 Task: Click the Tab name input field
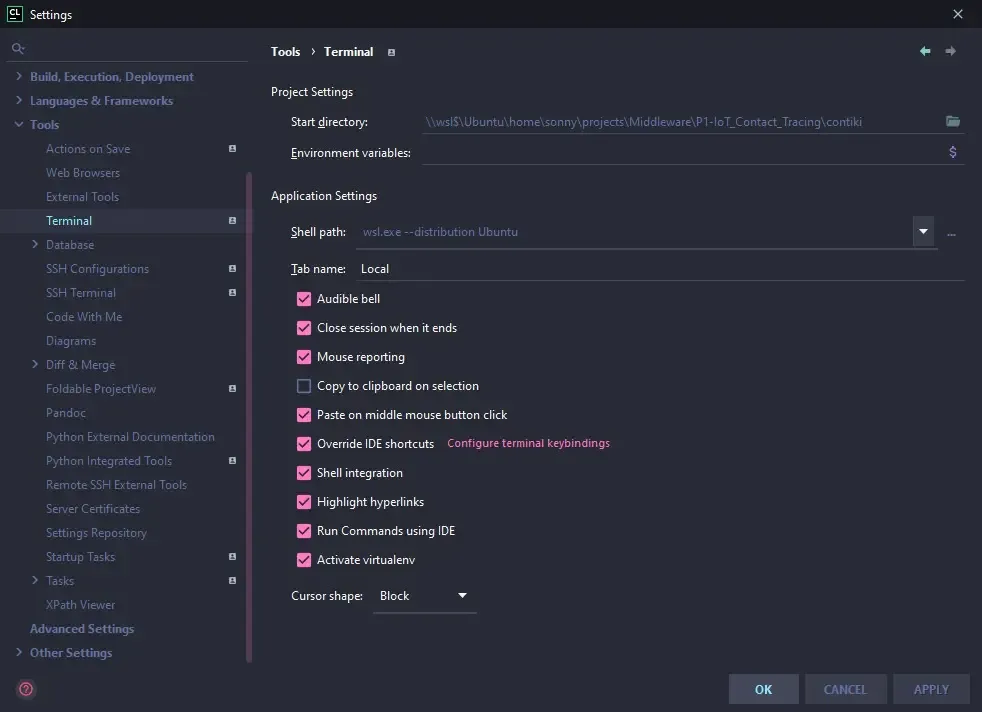tap(660, 269)
